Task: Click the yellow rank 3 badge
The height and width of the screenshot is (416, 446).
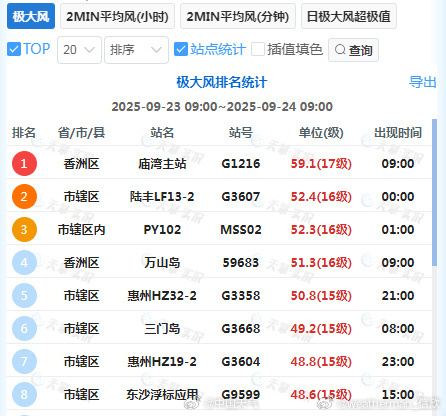Action: pyautogui.click(x=24, y=229)
